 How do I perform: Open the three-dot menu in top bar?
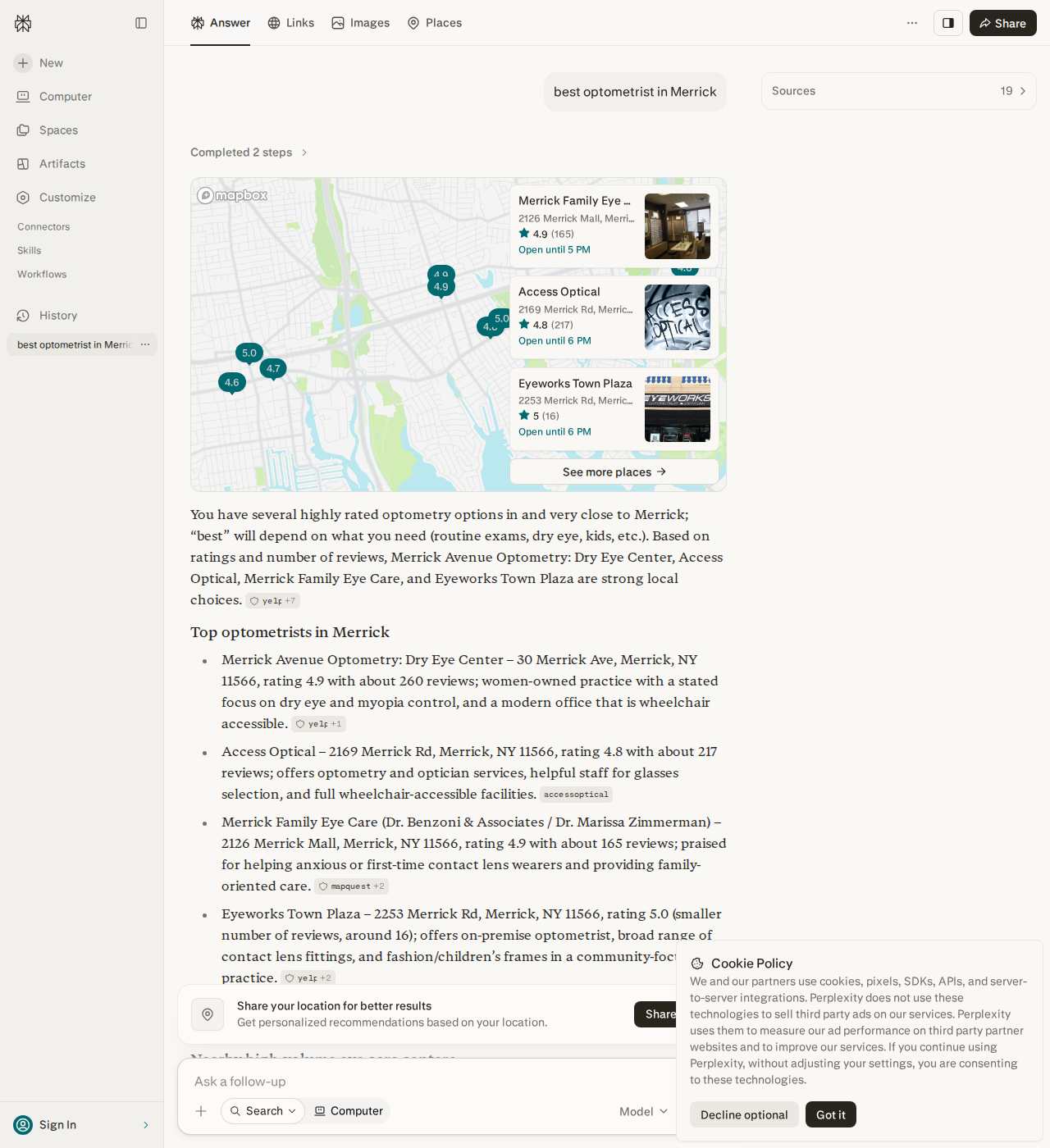click(912, 23)
